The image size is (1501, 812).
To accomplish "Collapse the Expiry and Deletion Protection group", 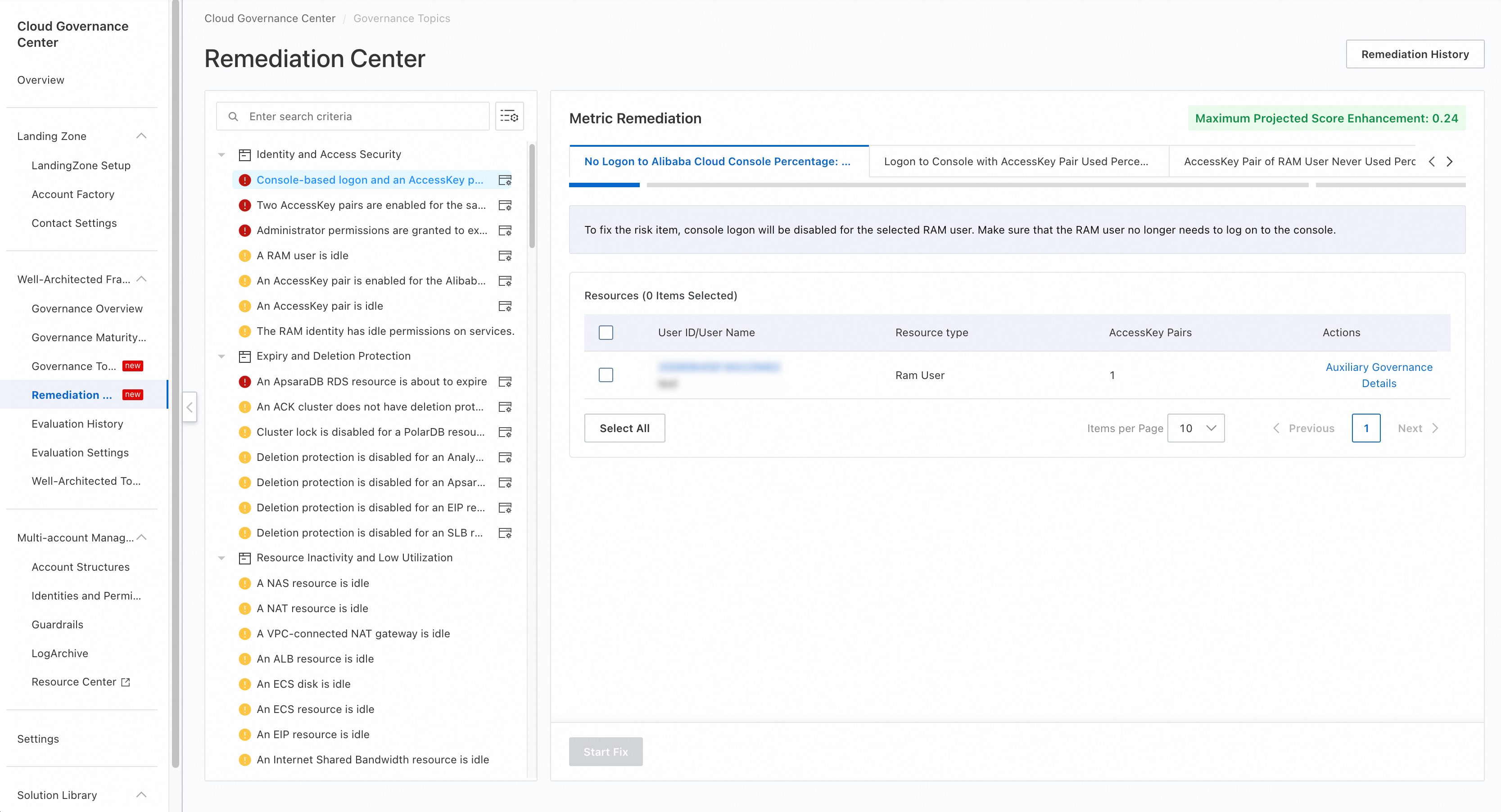I will [222, 356].
